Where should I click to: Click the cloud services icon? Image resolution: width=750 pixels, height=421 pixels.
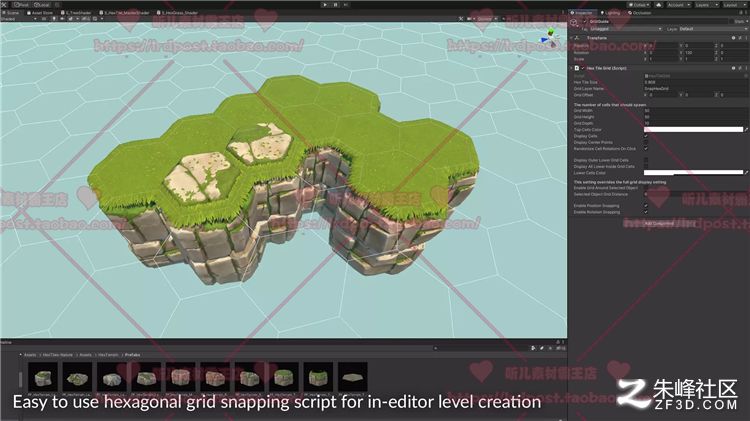[659, 5]
